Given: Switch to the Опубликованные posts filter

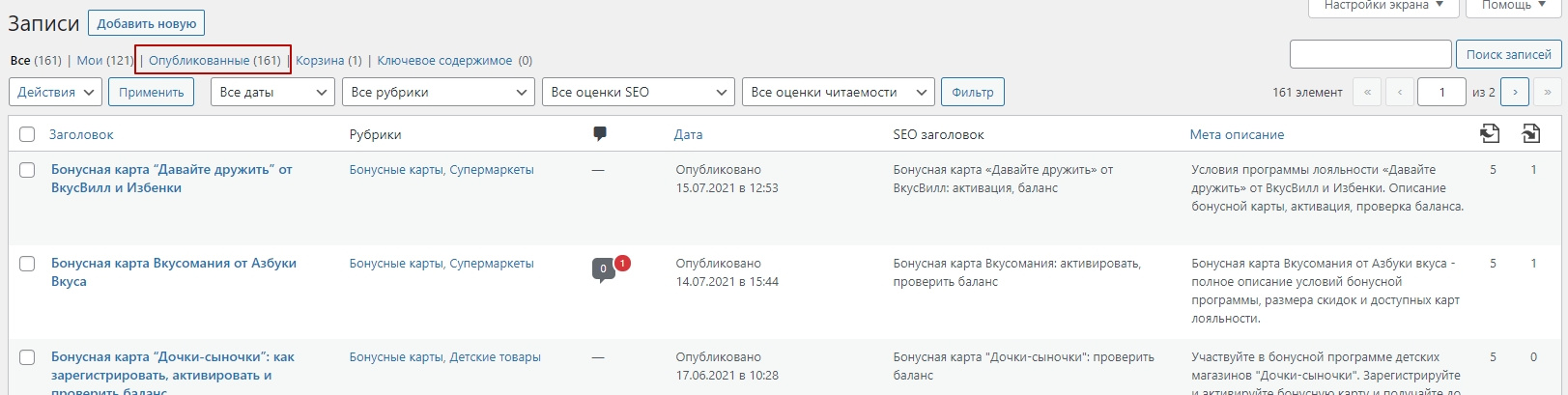Looking at the screenshot, I should tap(214, 60).
